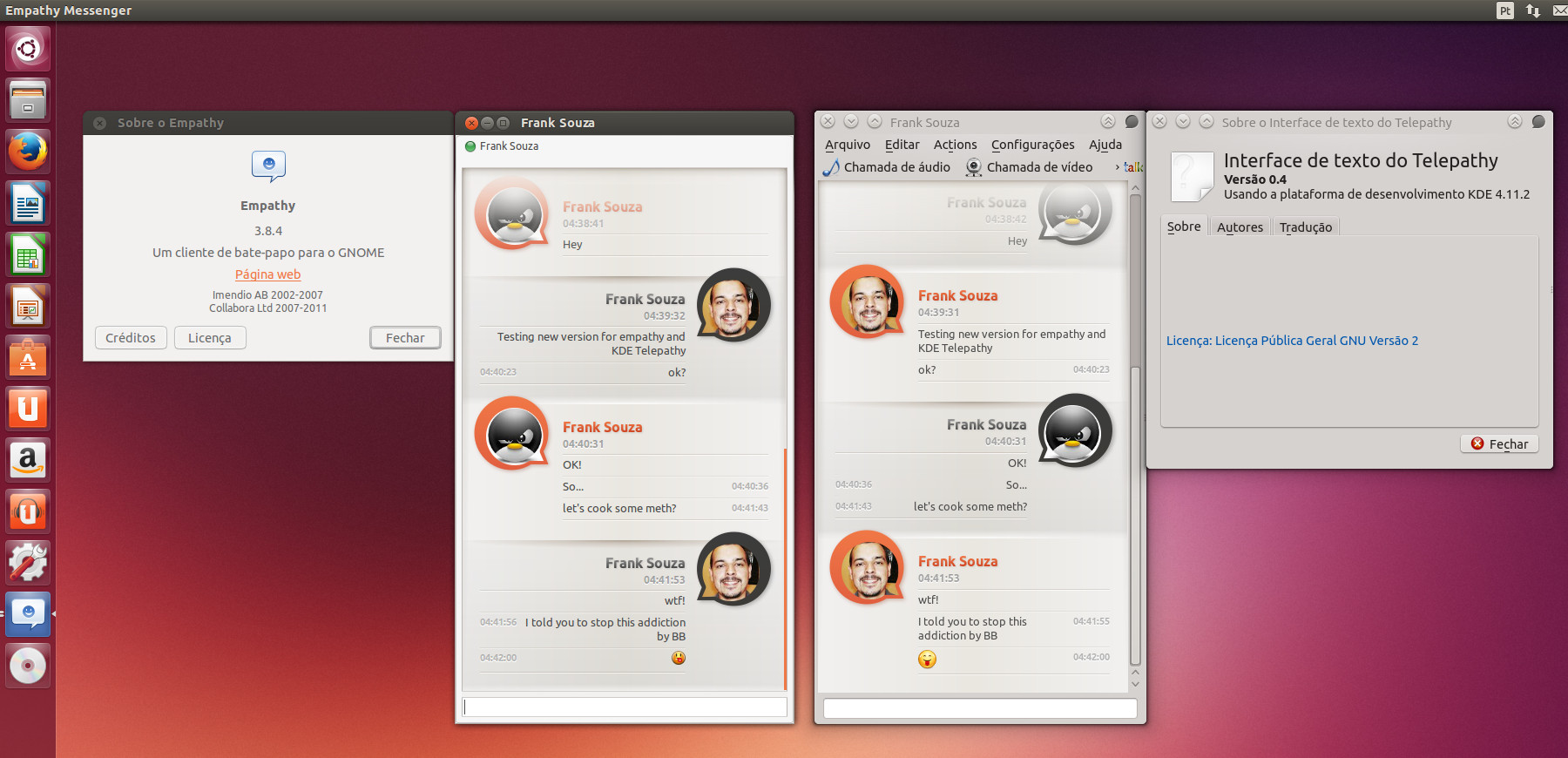Image resolution: width=1568 pixels, height=758 pixels.
Task: Open LibreOffice Calc from the launcher
Action: (28, 254)
